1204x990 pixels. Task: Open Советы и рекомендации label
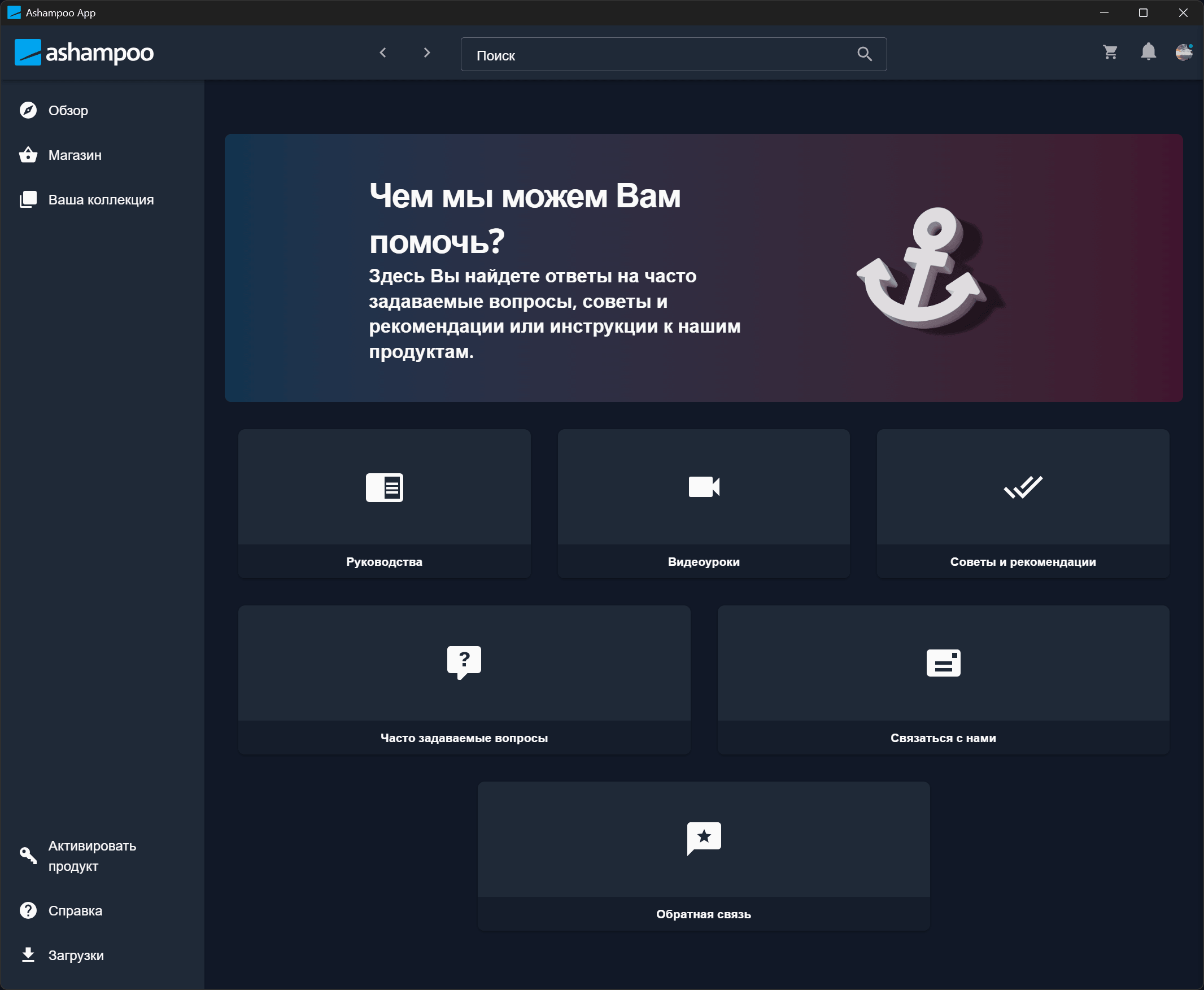click(1023, 562)
